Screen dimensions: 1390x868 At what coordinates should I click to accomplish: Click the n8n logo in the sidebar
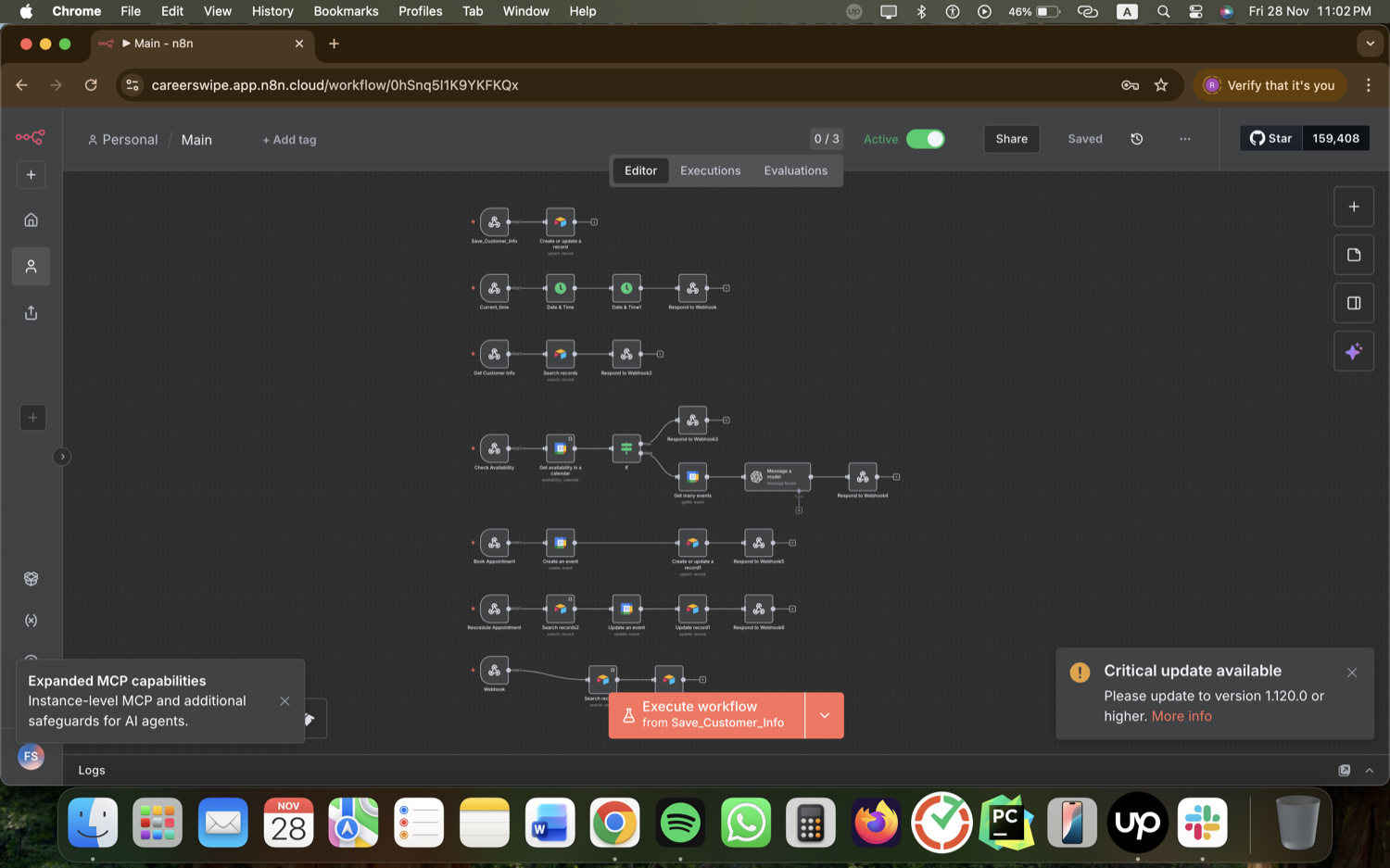31,137
